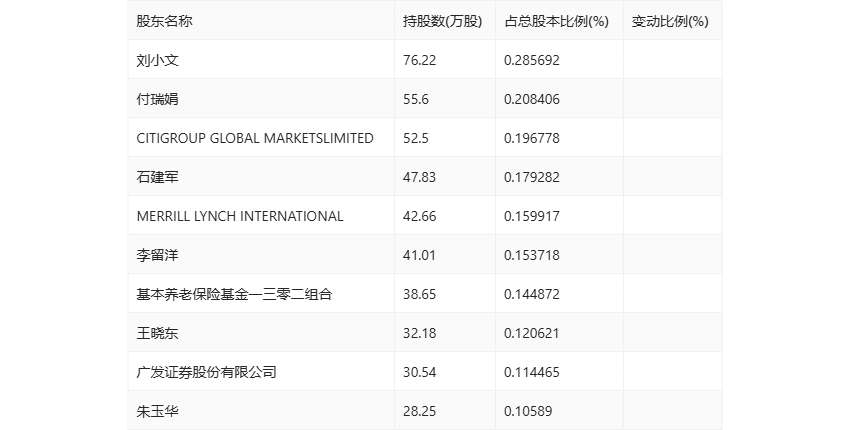Select shareholder name 付瑞娟
This screenshot has width=850, height=430.
157,99
